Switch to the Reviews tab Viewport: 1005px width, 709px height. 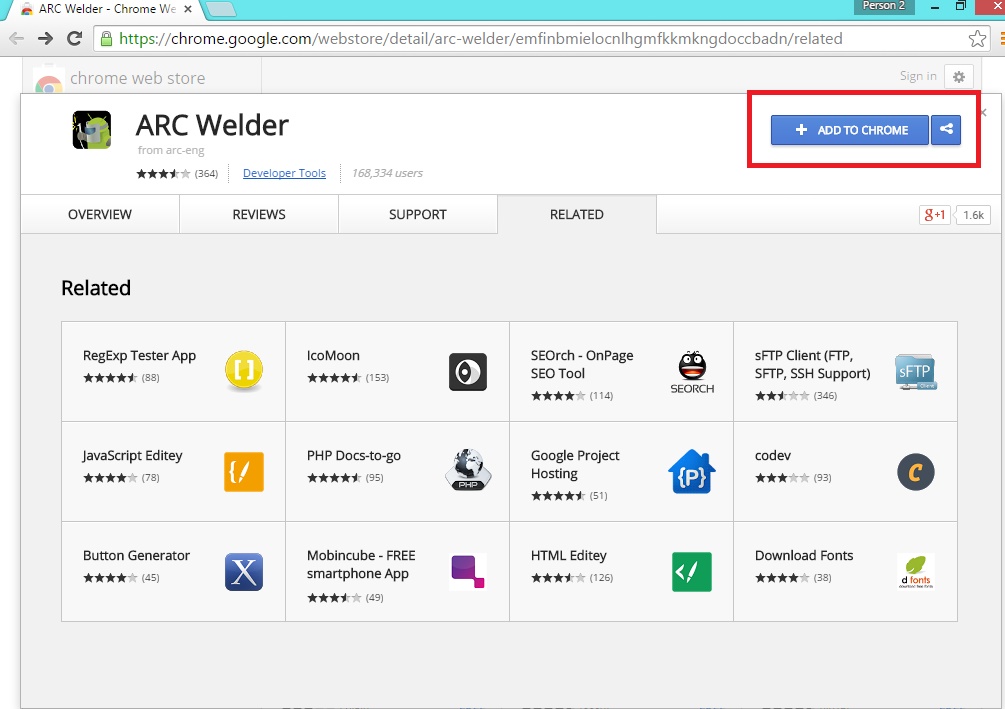coord(259,215)
